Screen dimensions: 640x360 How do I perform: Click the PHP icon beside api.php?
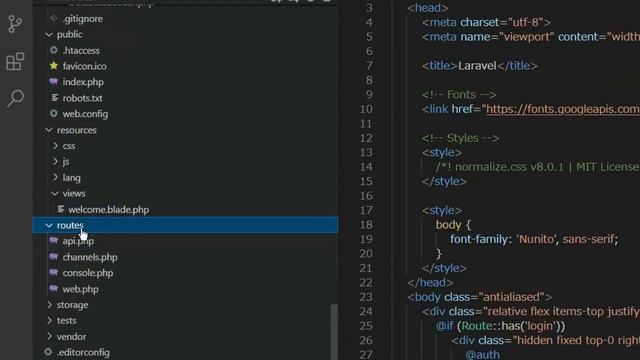tap(53, 241)
